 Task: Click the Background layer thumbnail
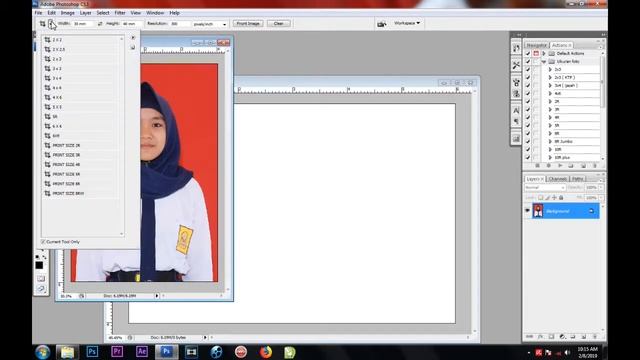(x=538, y=211)
